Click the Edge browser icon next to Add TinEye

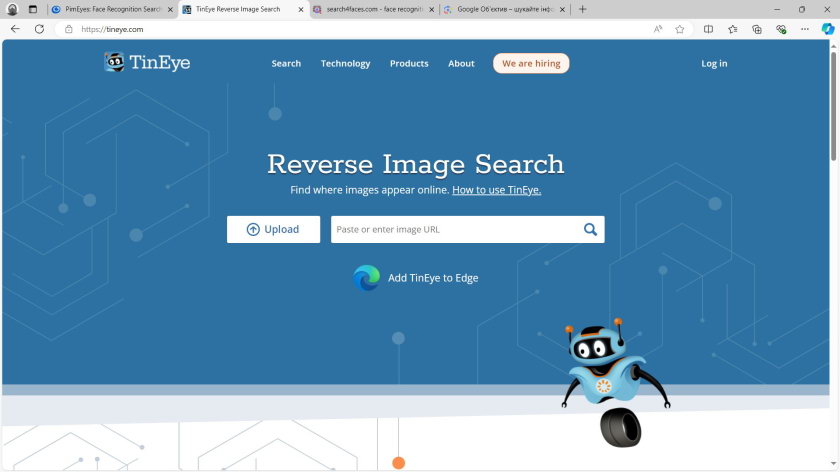click(367, 278)
